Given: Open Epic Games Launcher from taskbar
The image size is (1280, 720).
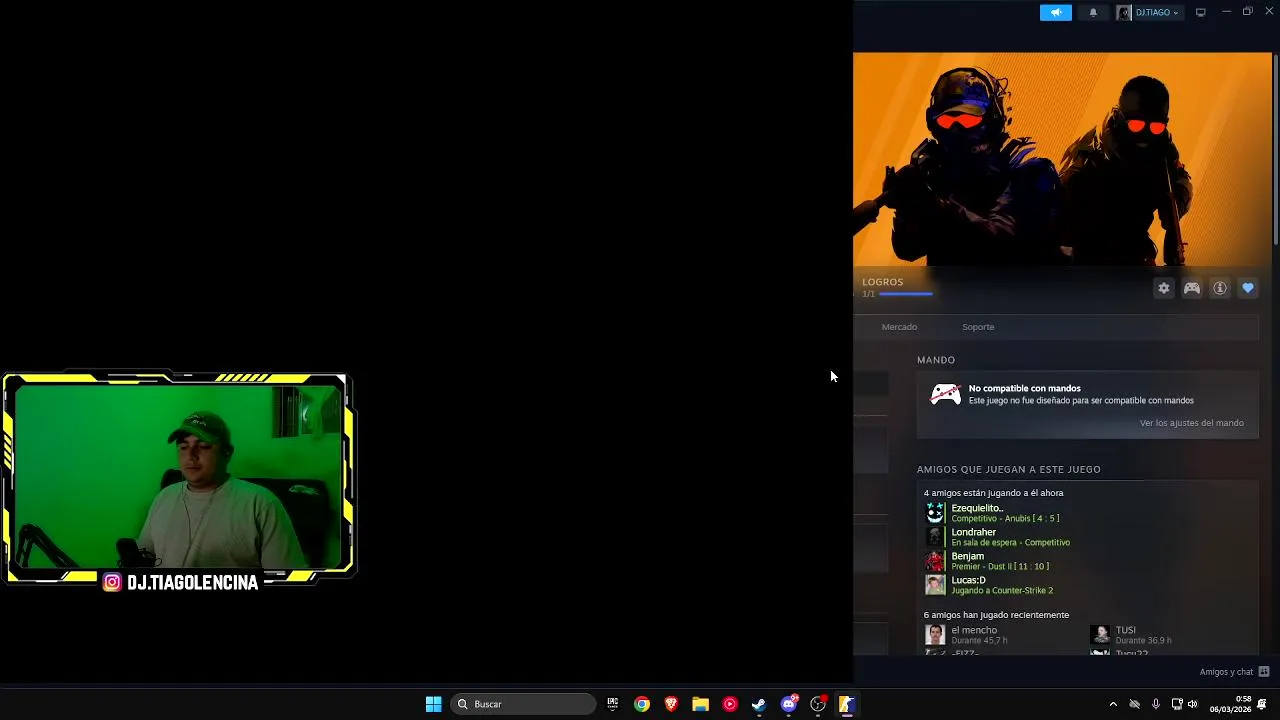Looking at the screenshot, I should click(x=613, y=704).
